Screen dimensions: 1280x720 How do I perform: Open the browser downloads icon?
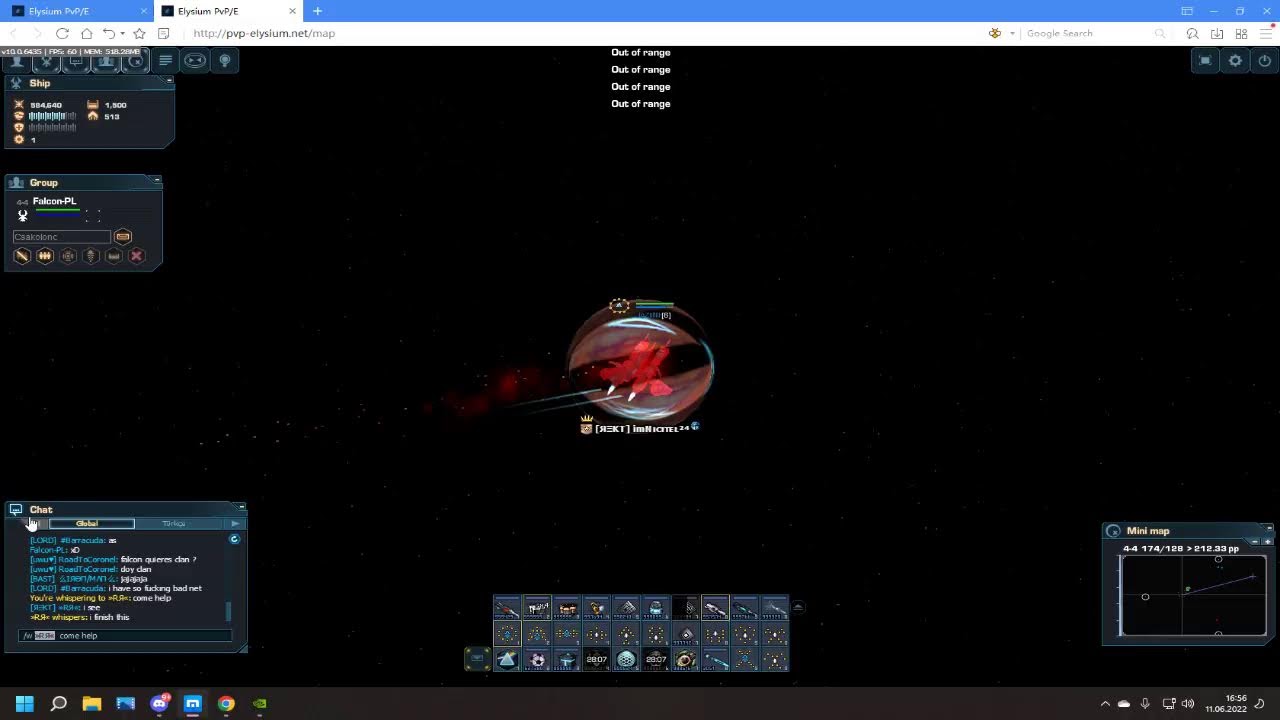pos(1217,33)
